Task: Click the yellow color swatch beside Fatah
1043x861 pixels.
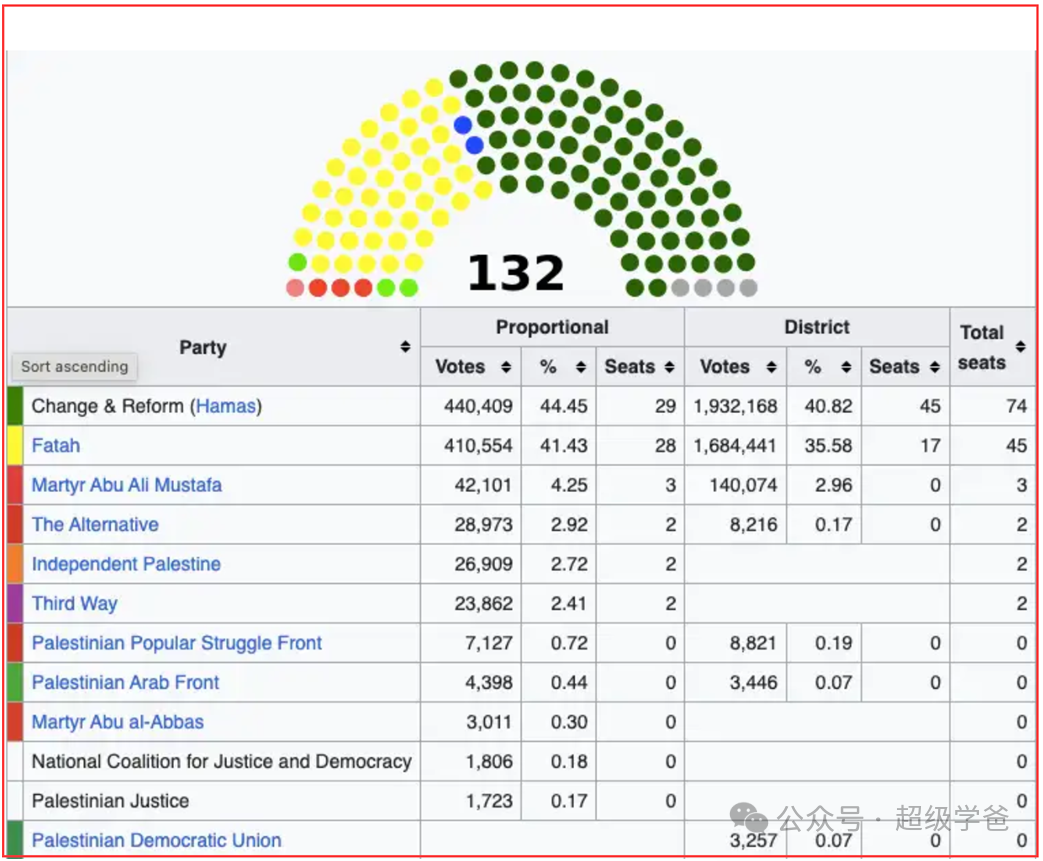Action: point(15,446)
